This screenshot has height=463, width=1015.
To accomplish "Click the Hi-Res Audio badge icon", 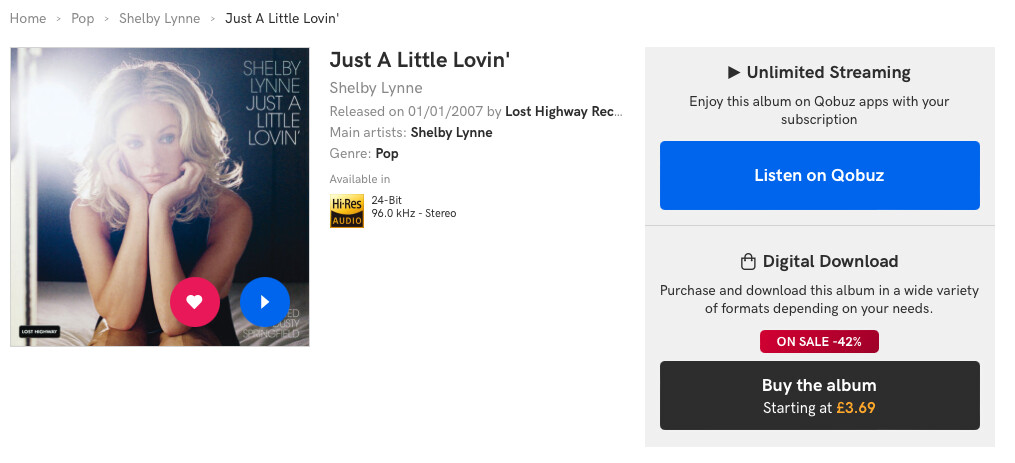I will (x=347, y=211).
